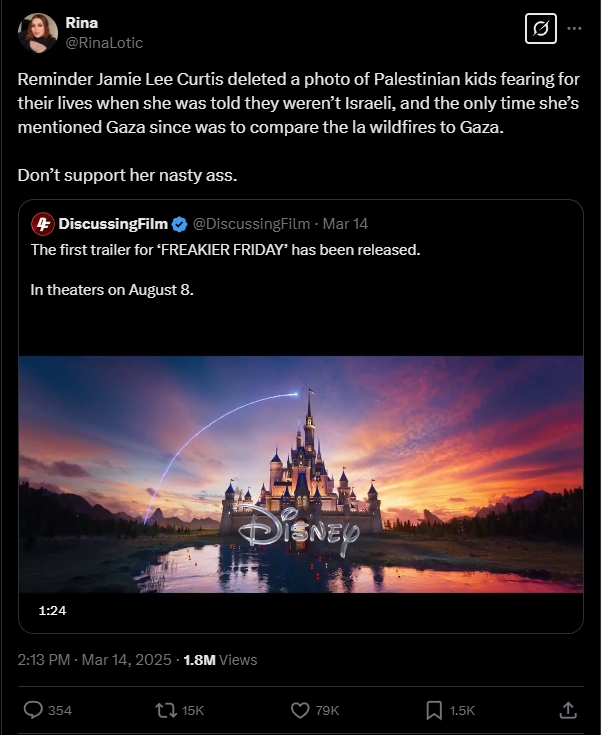Click DiscussingFilm's red avatar logo
601x735 pixels.
click(43, 224)
